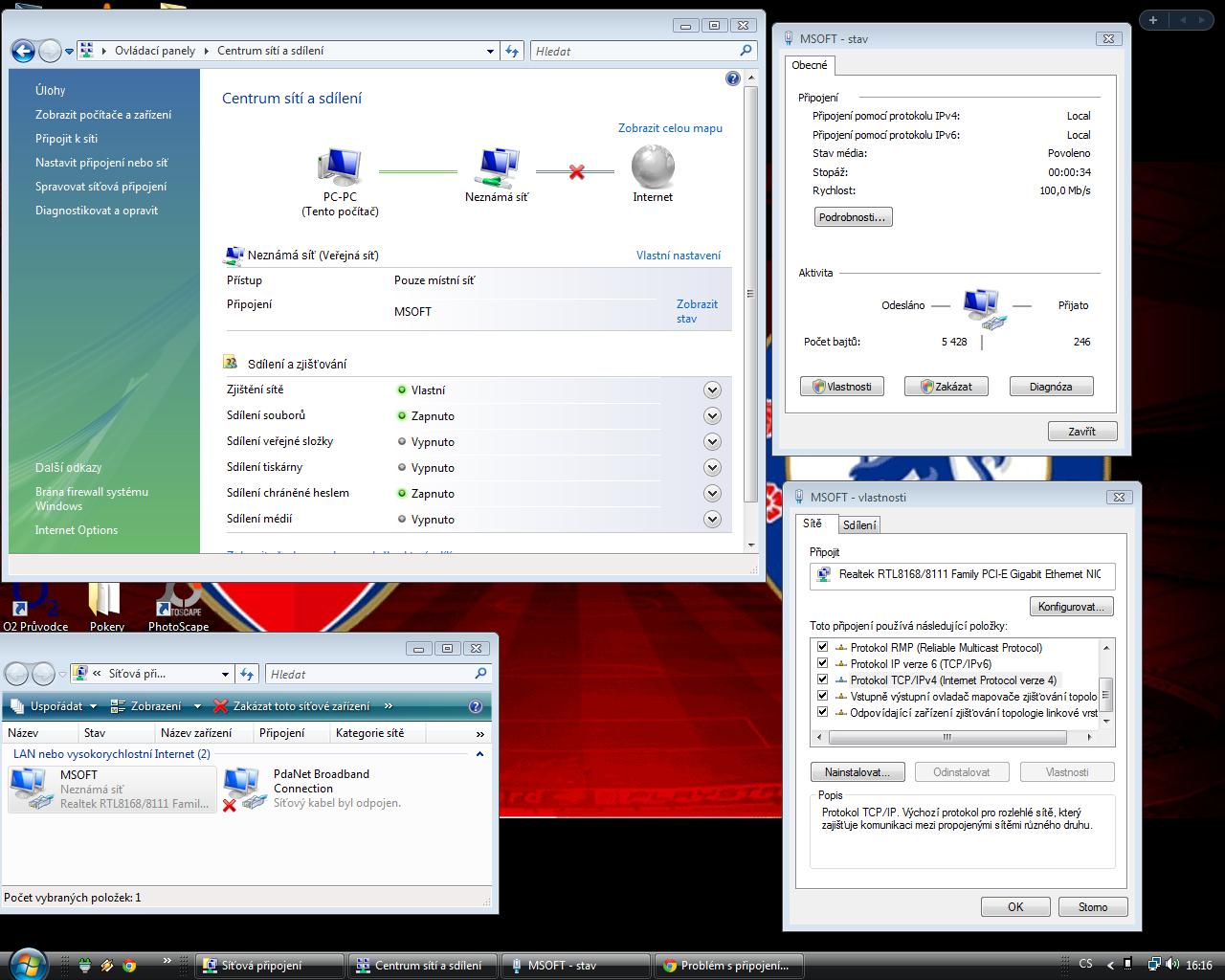
Task: Select the Obecné tab in MSOFT stav
Action: click(810, 65)
